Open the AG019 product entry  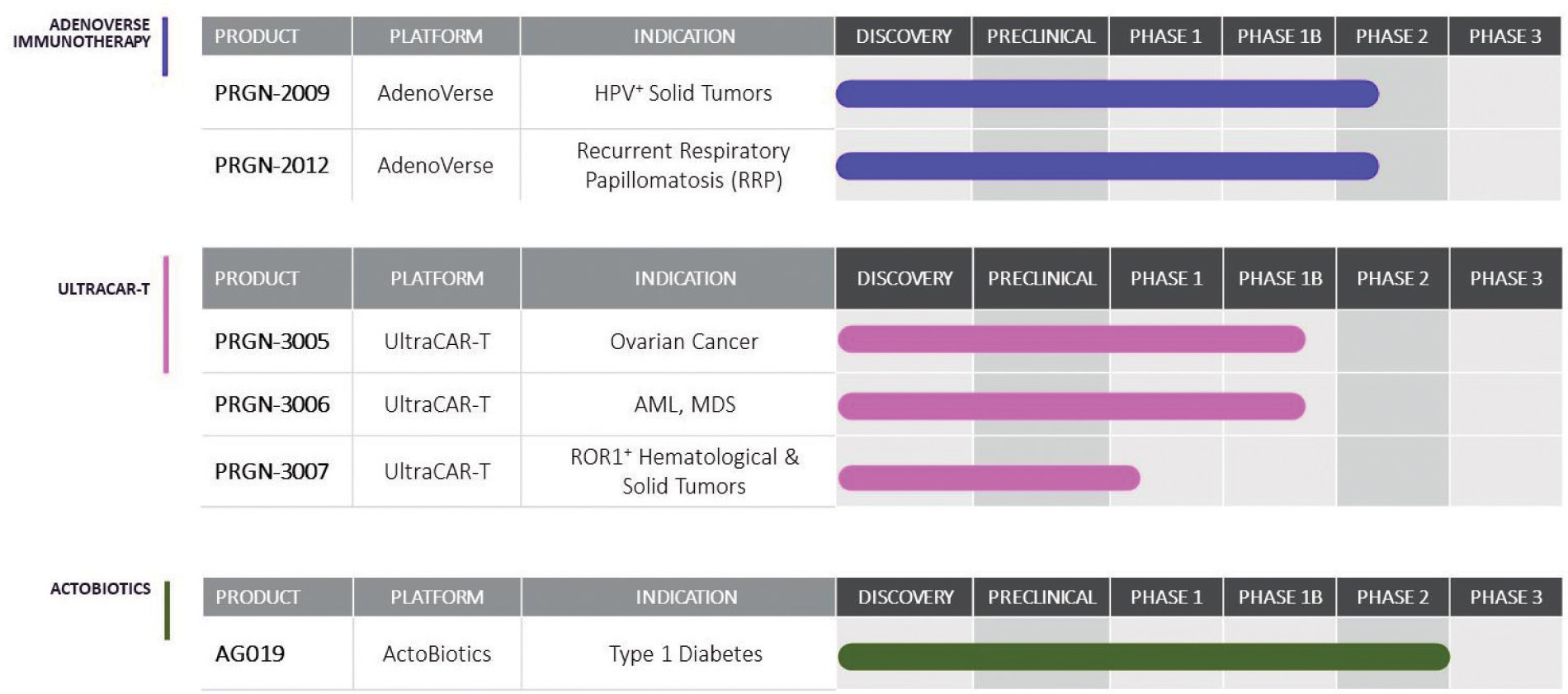250,654
